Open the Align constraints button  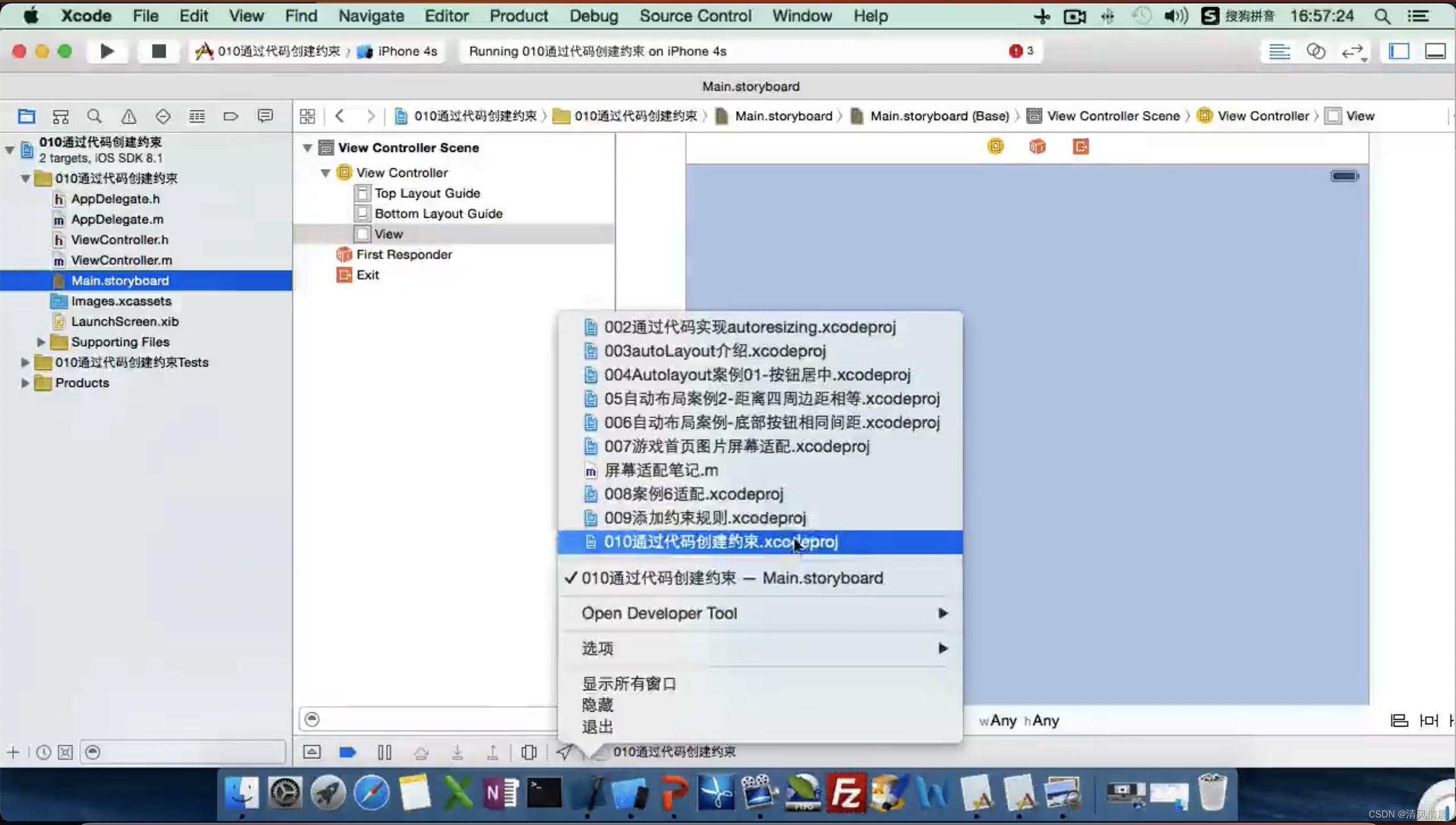coord(1399,720)
